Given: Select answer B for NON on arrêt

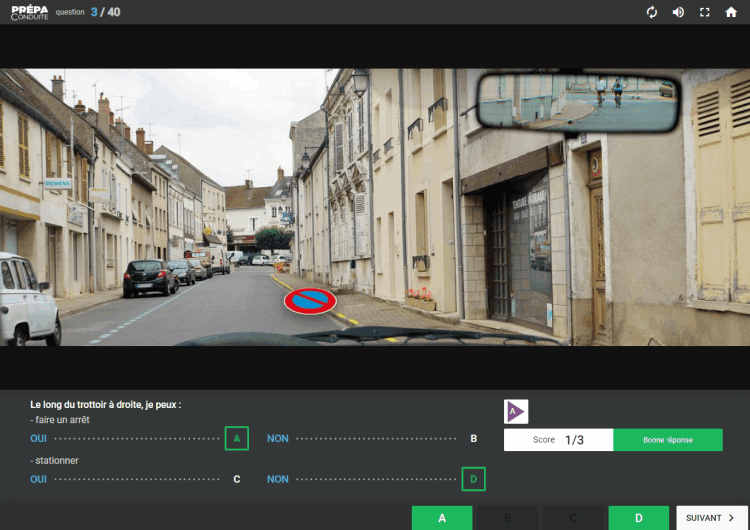Looking at the screenshot, I should coord(474,438).
